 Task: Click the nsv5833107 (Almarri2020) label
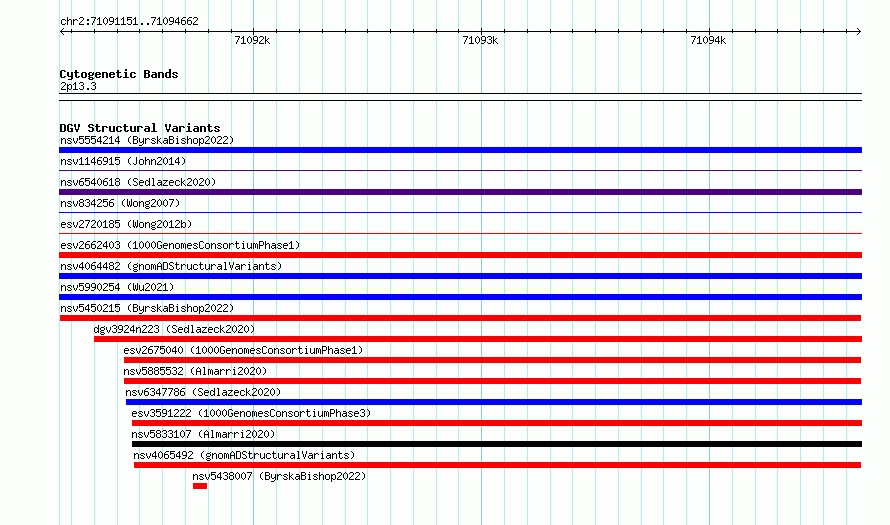(x=203, y=434)
